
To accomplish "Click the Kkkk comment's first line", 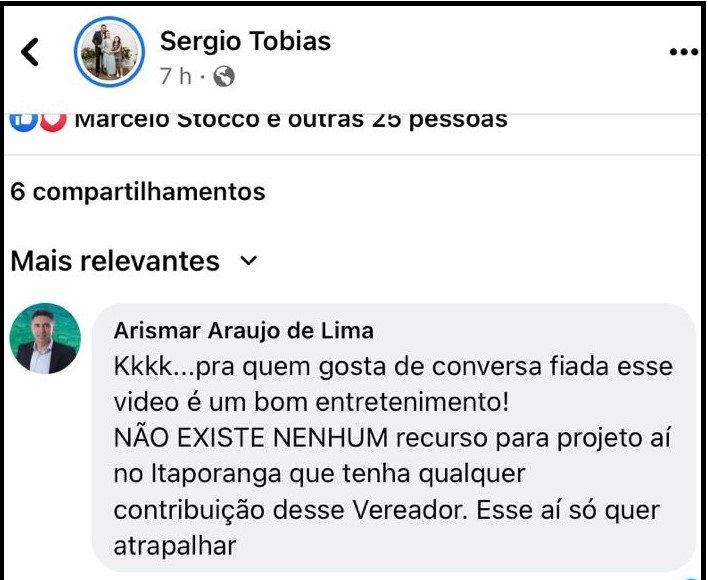I will pyautogui.click(x=393, y=366).
